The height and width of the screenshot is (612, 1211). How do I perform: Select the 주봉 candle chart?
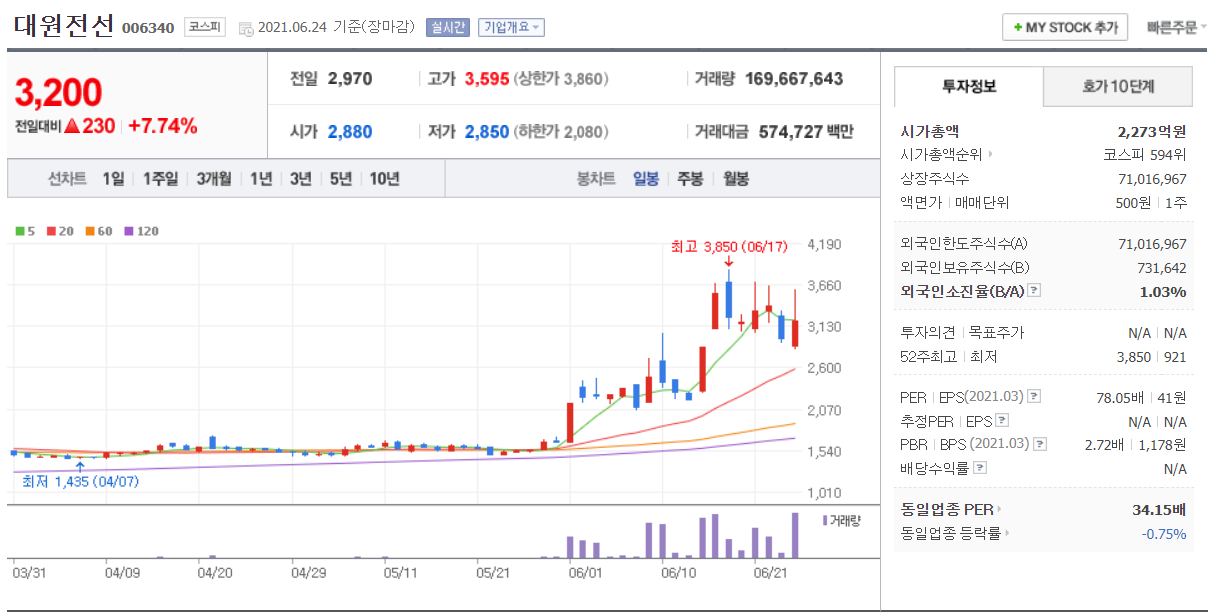(x=690, y=179)
